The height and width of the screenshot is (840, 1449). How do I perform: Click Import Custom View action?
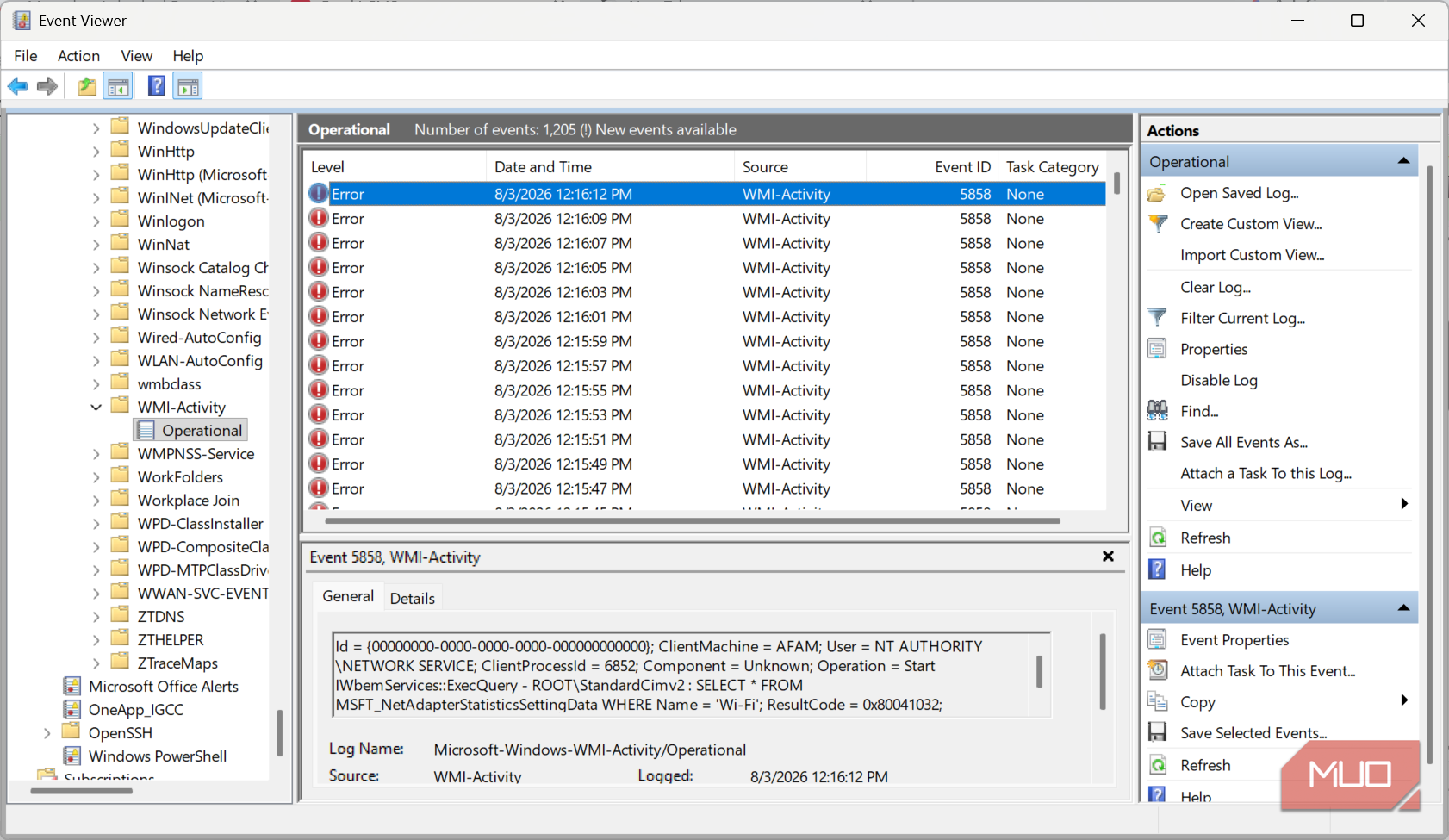click(1252, 255)
